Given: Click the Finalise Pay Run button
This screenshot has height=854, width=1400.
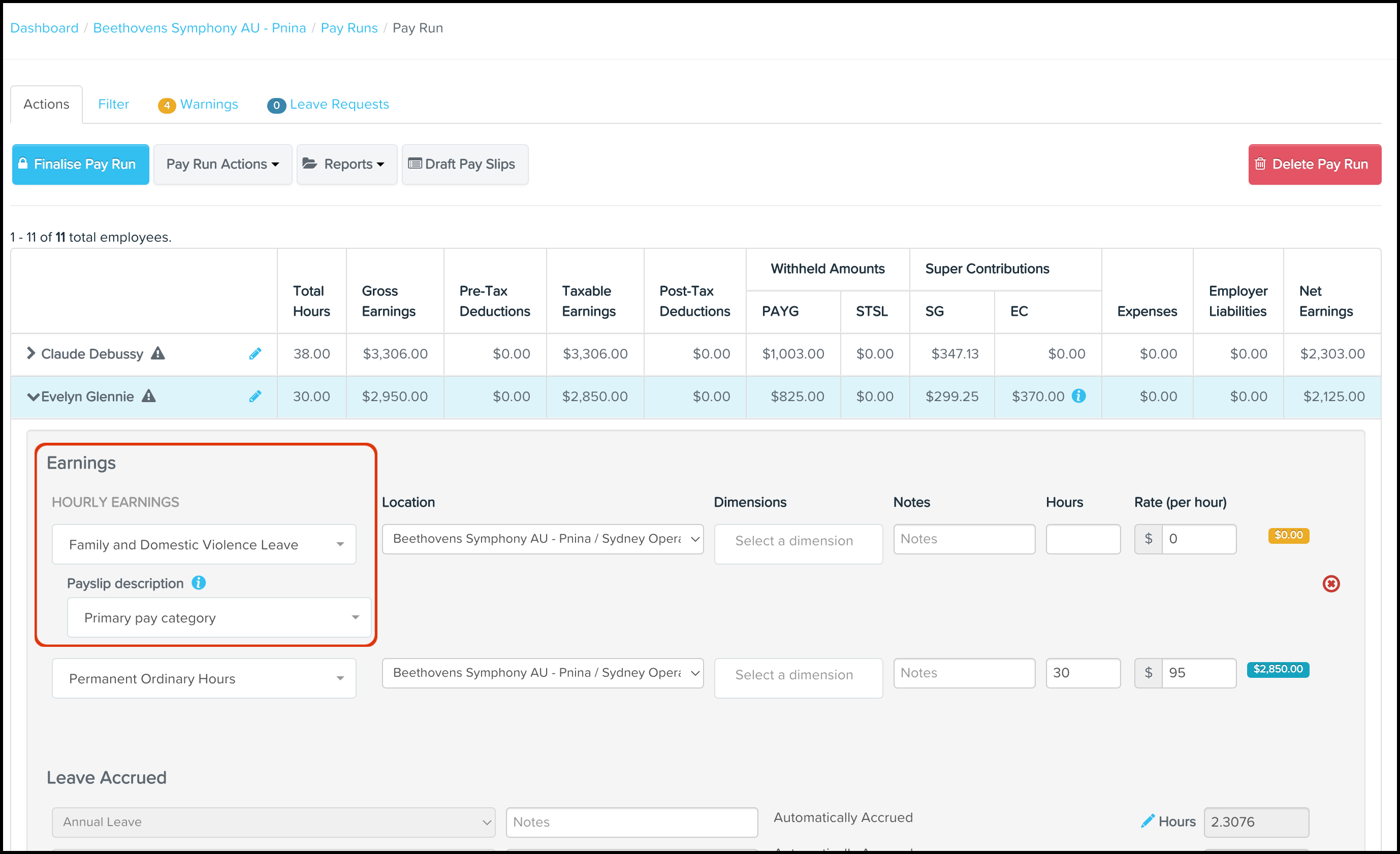Looking at the screenshot, I should (x=81, y=164).
